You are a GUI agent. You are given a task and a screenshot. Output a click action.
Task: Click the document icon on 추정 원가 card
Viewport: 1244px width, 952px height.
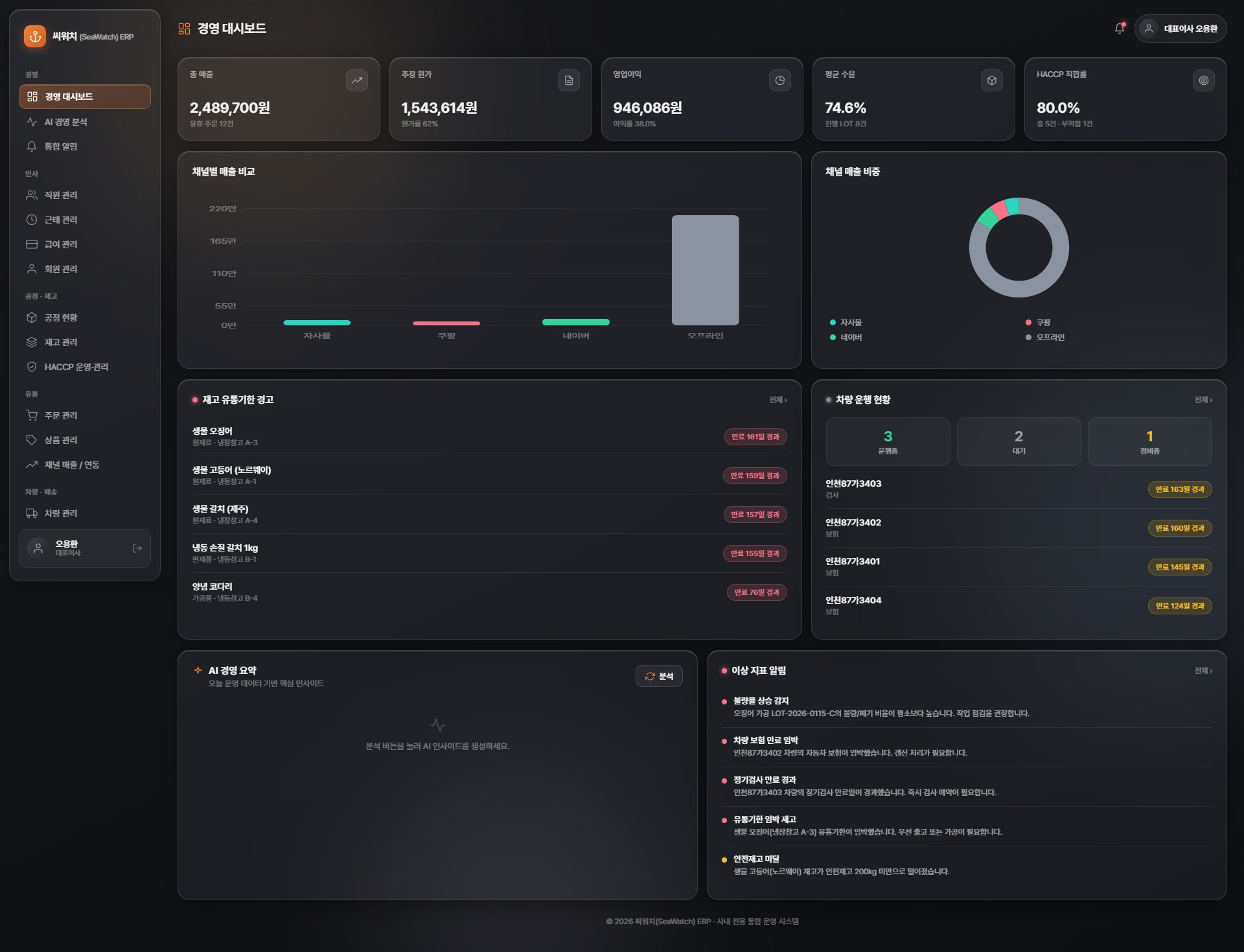pos(569,80)
